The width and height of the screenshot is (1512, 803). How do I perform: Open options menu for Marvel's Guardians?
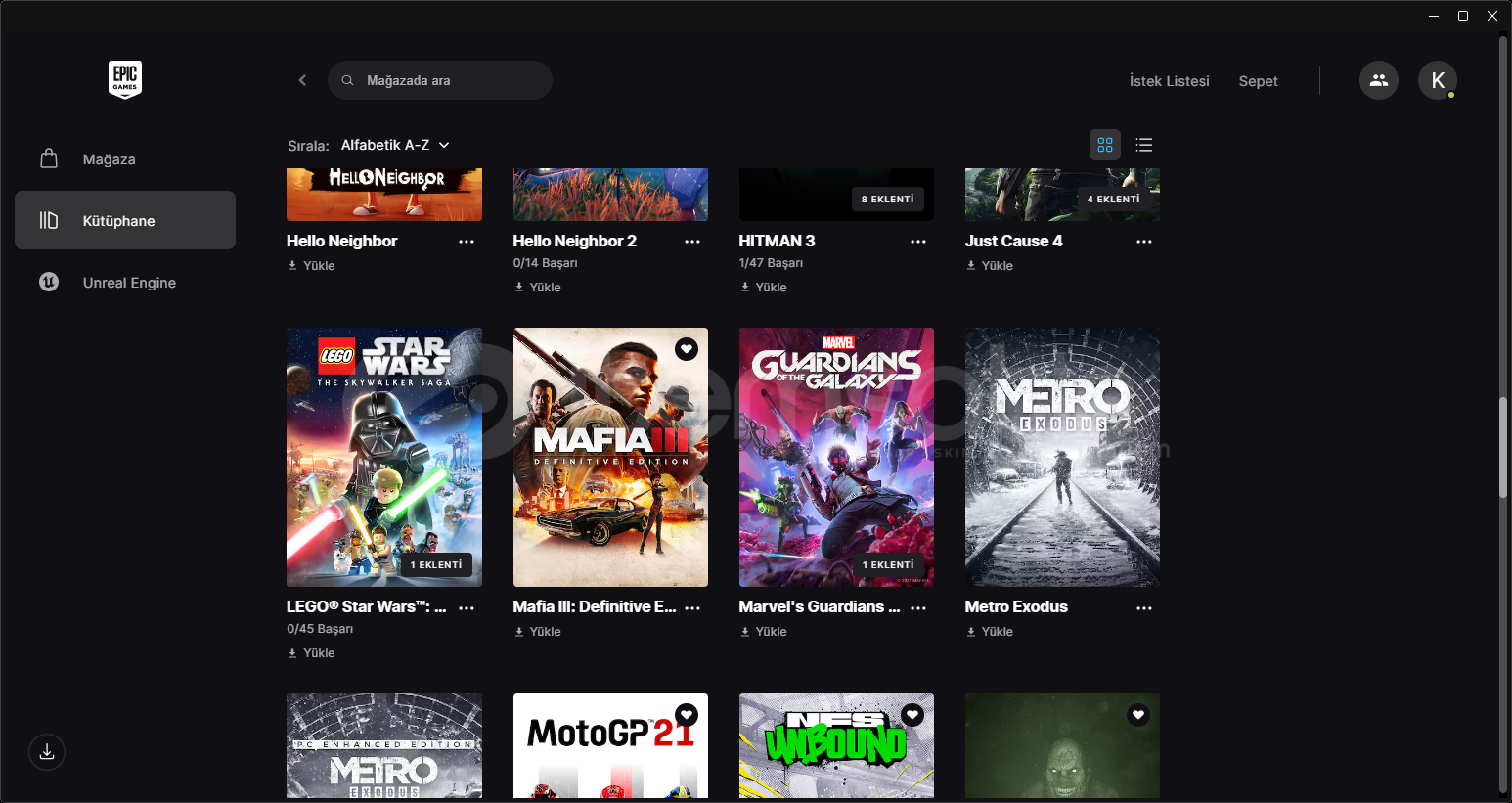click(918, 607)
